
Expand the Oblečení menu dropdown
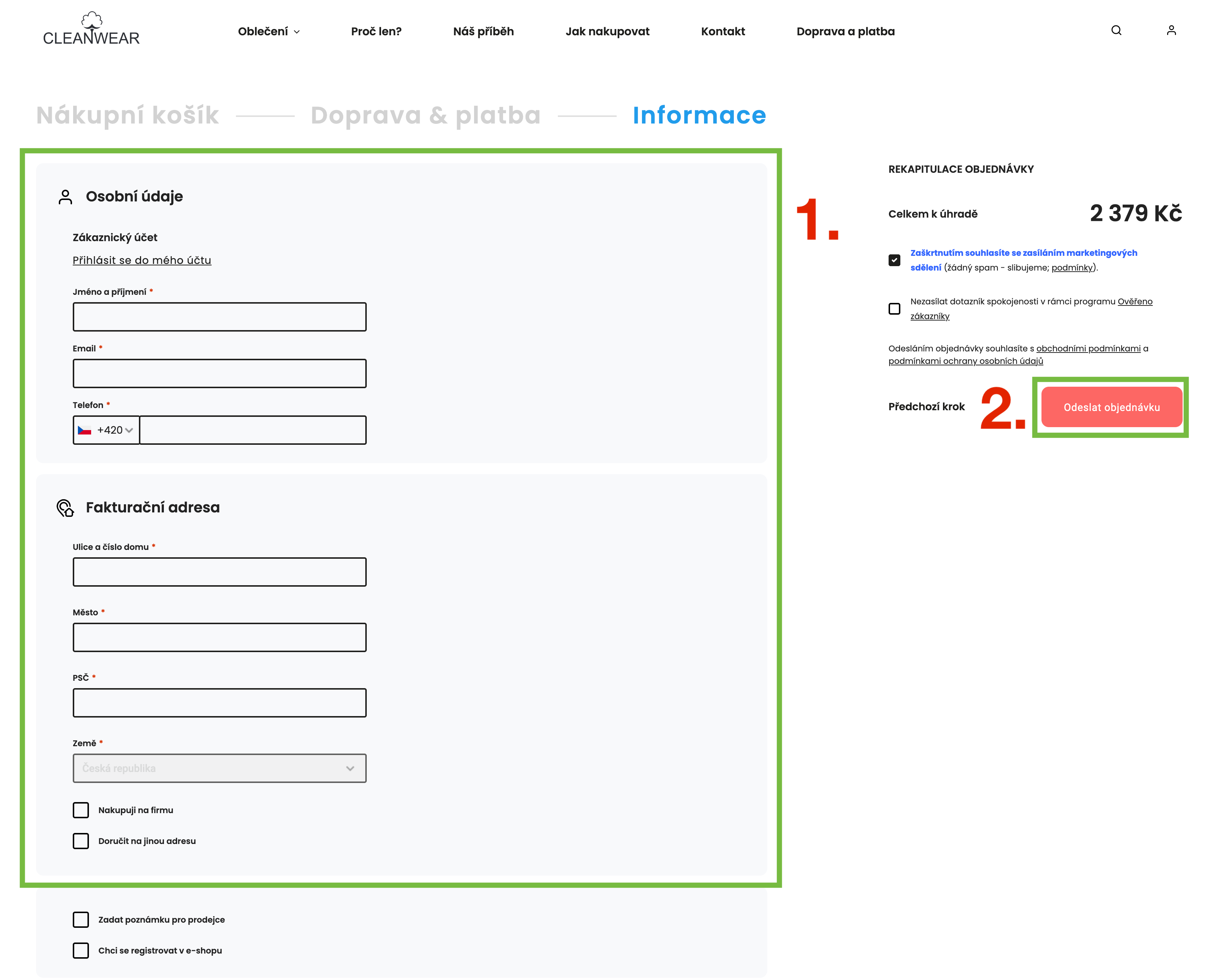269,32
